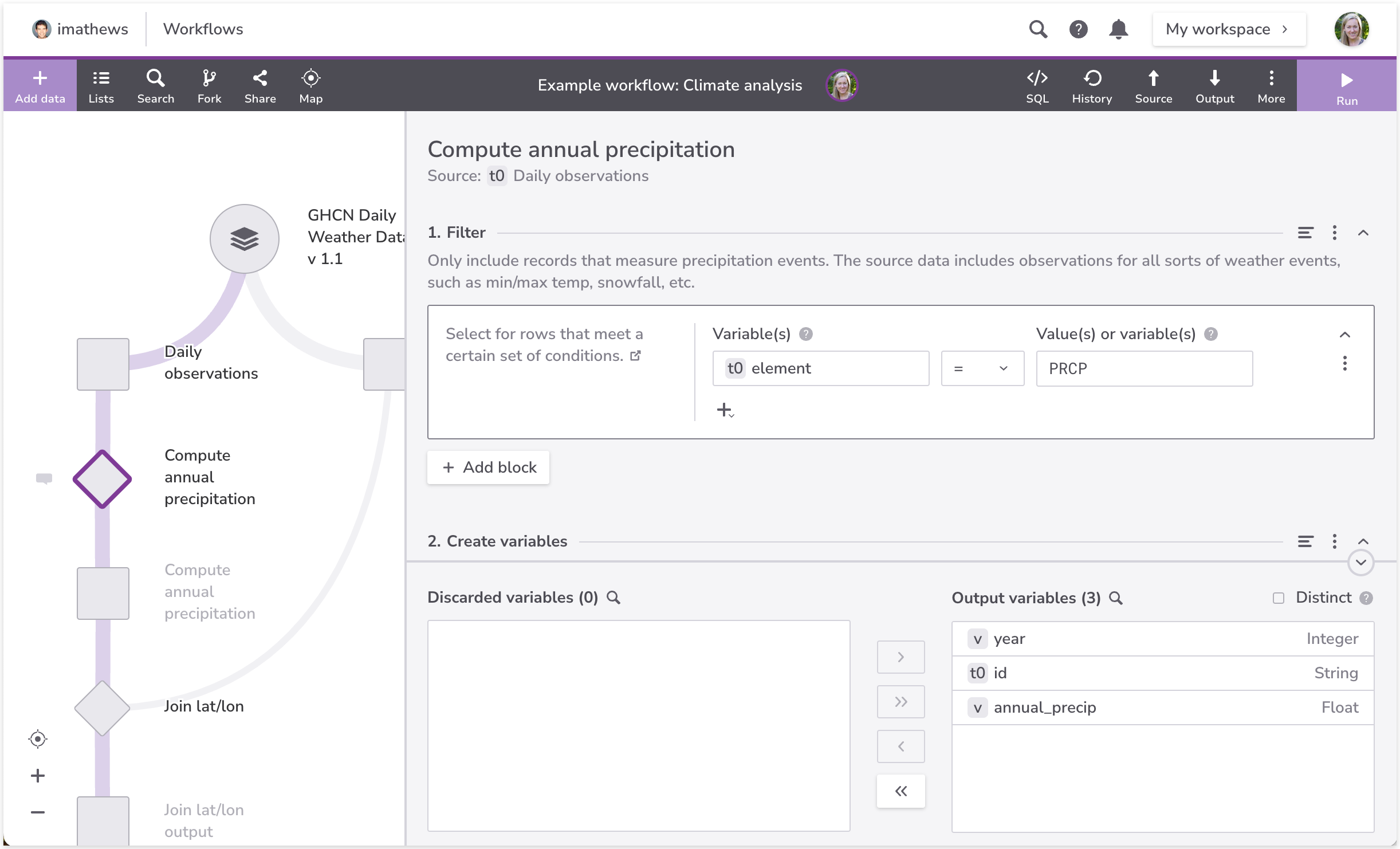
Task: Go to Workflows tab
Action: click(203, 29)
